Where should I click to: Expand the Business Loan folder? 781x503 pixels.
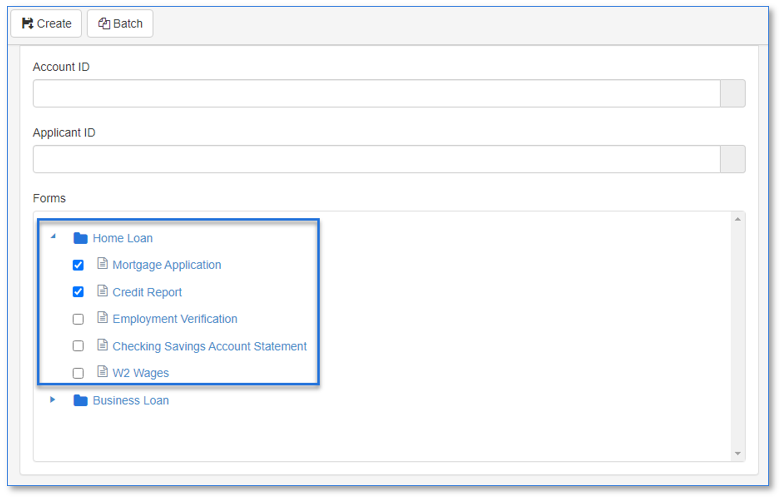tap(52, 400)
